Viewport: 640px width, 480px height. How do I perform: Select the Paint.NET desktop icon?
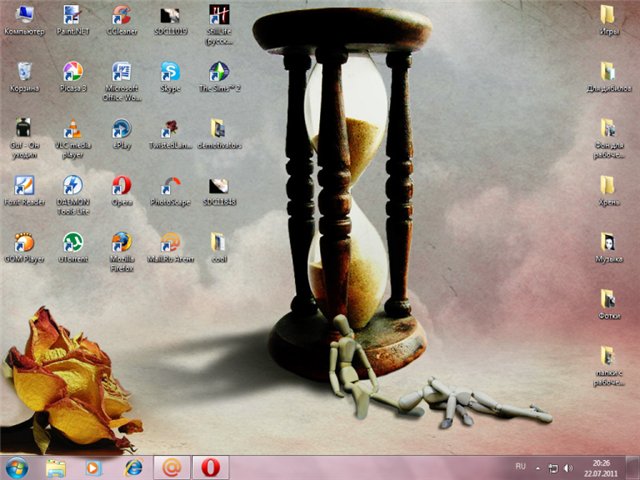(x=72, y=16)
